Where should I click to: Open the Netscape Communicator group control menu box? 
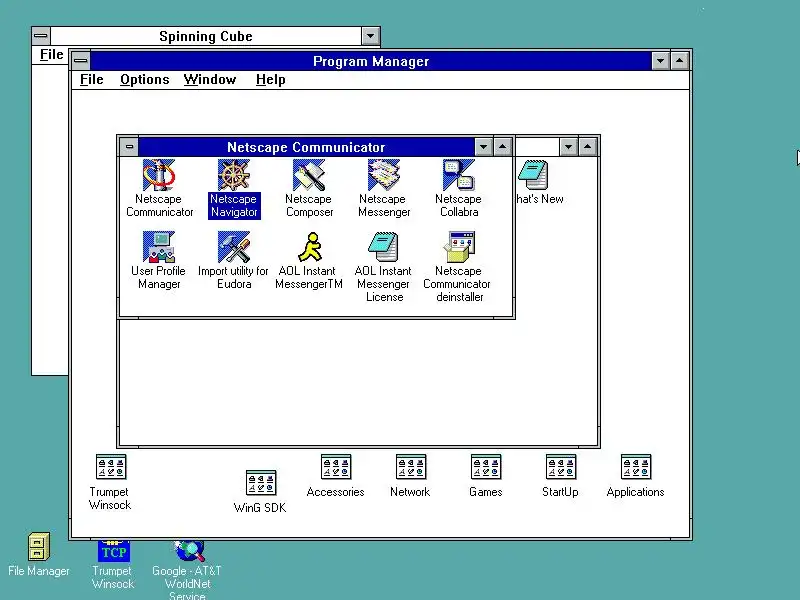coord(129,147)
